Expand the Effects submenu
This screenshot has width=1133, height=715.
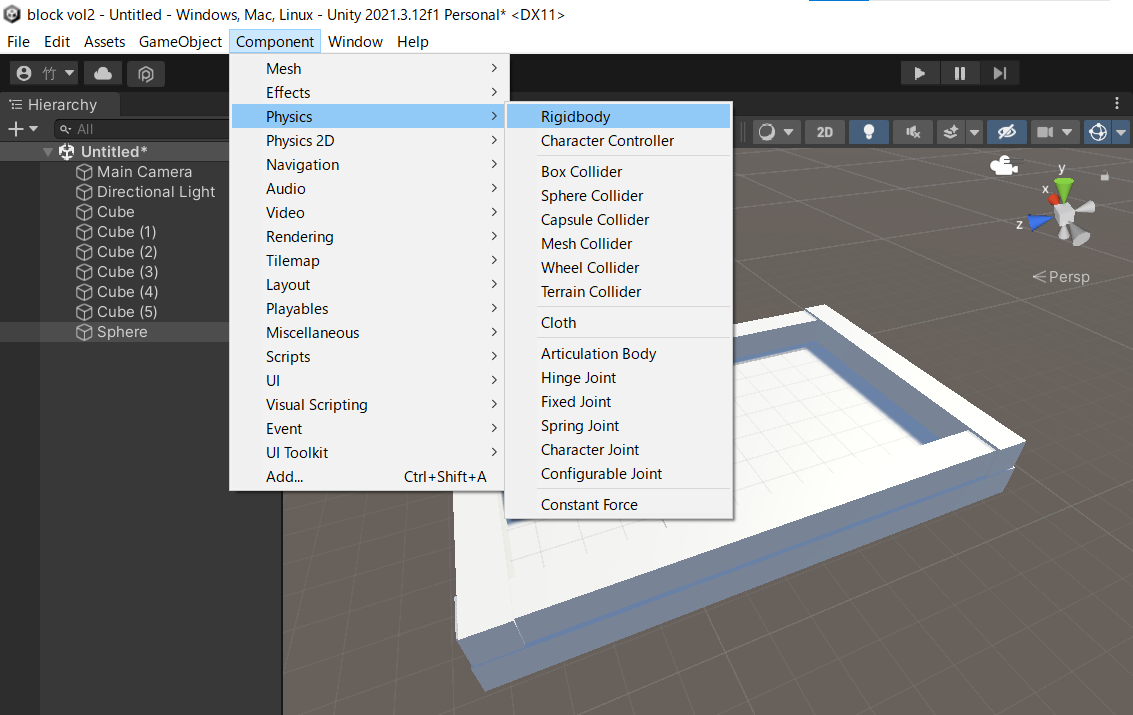(x=369, y=92)
